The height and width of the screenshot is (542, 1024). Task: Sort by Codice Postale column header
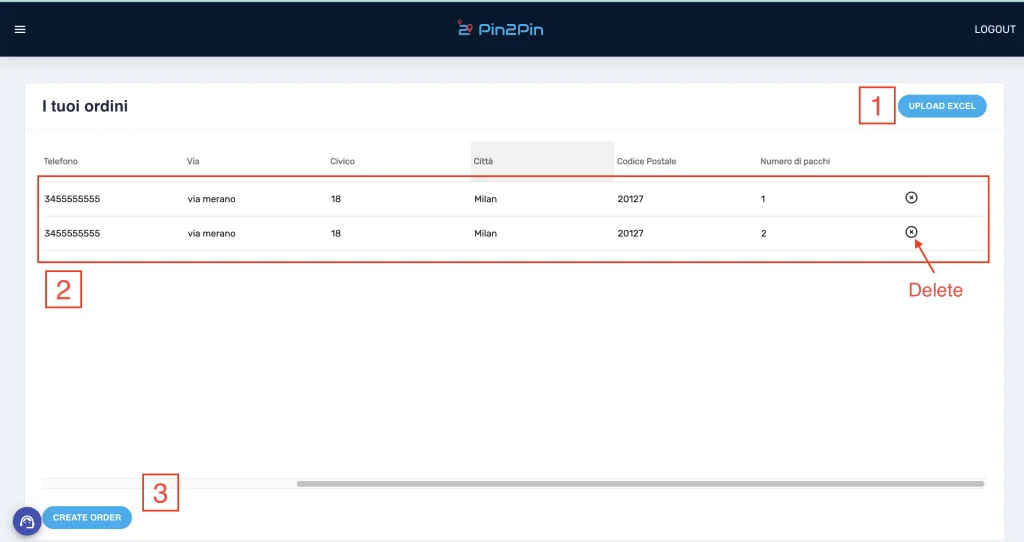[x=646, y=161]
